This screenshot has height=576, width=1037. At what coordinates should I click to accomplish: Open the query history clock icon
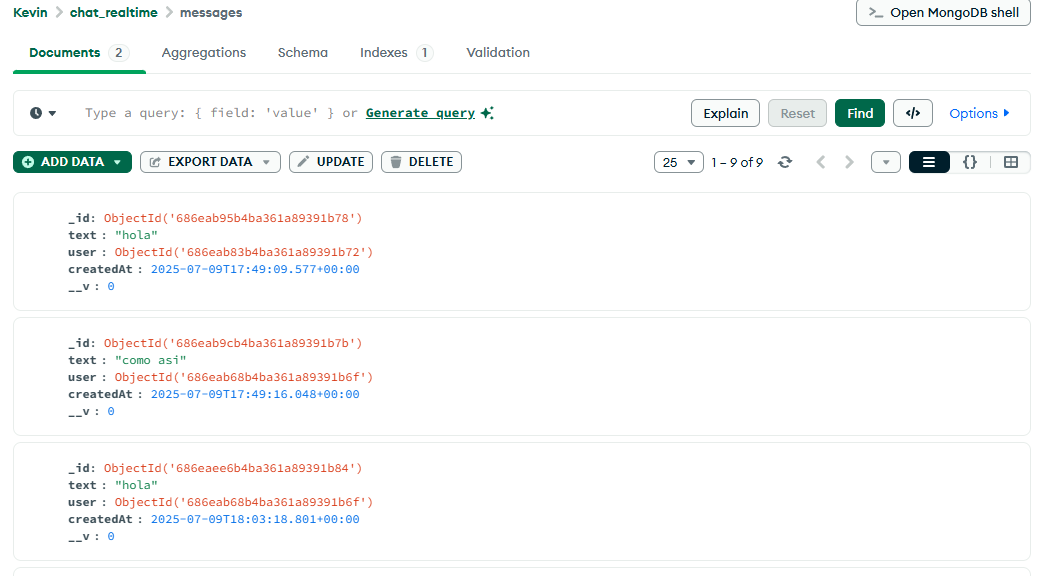pyautogui.click(x=36, y=113)
